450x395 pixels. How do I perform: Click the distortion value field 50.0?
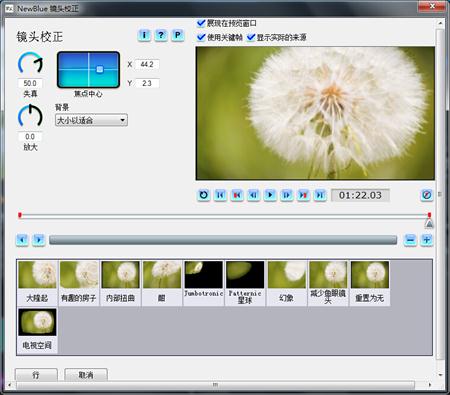point(30,83)
